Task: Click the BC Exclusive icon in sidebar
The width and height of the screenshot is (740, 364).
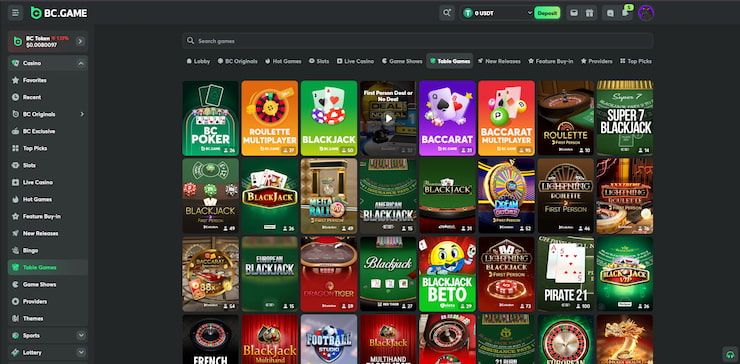Action: click(x=16, y=131)
